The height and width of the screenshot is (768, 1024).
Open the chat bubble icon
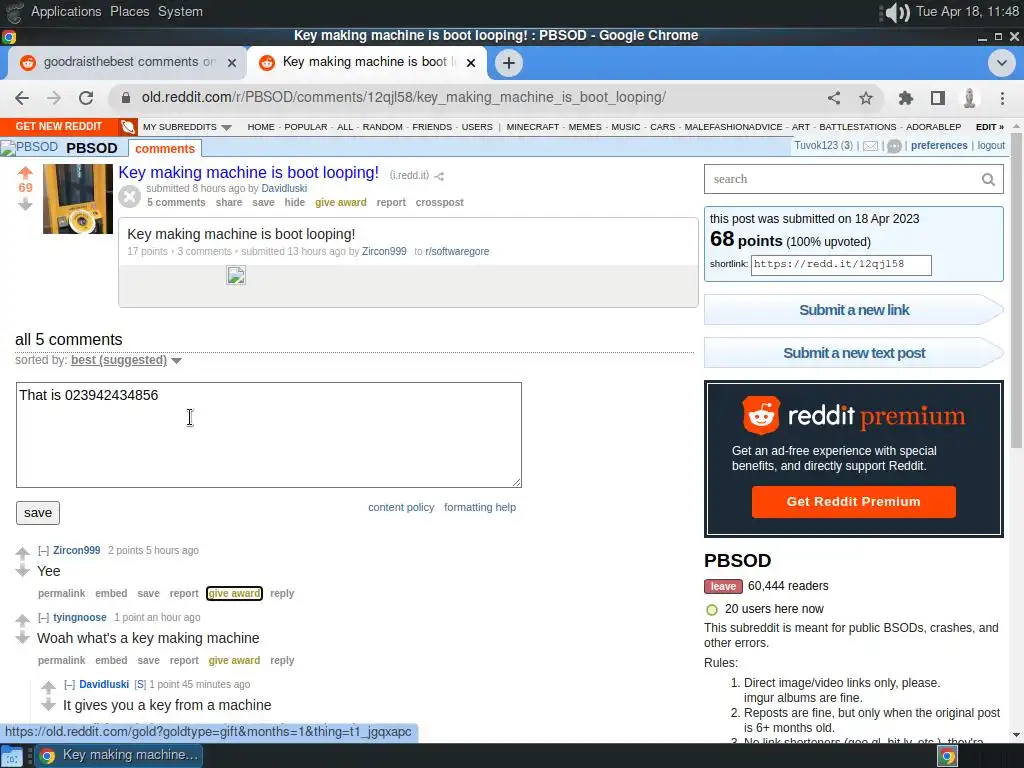coord(894,146)
